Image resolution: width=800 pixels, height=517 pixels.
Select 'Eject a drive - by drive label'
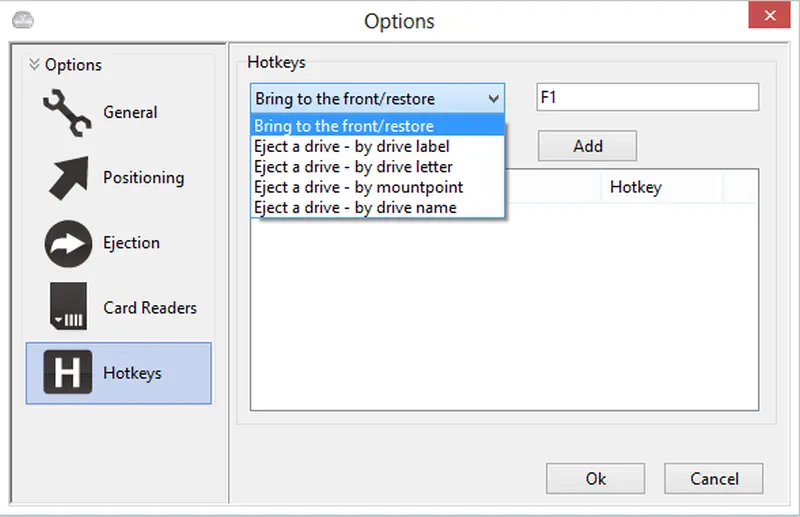[x=351, y=147]
